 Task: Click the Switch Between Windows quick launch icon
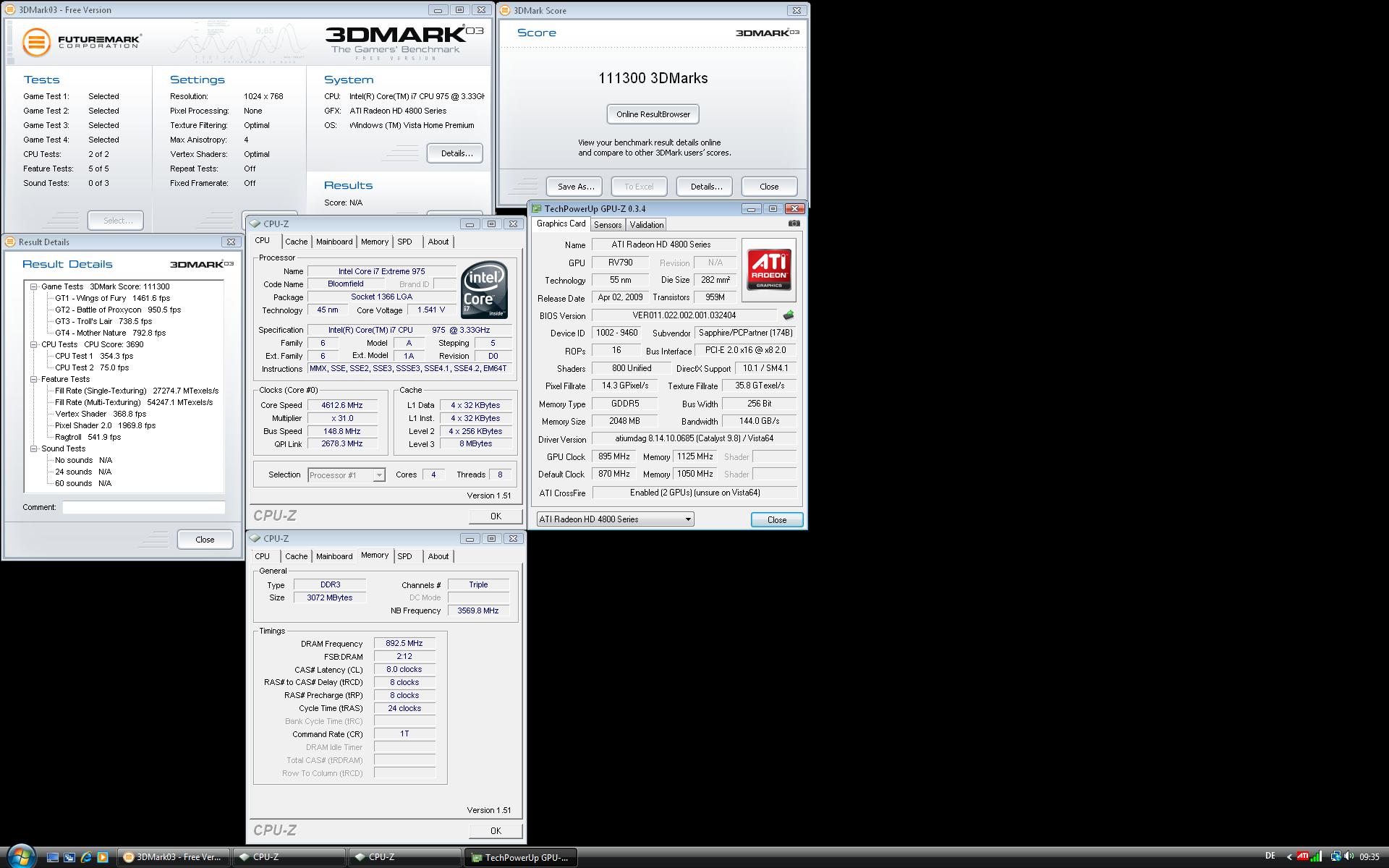pyautogui.click(x=69, y=857)
